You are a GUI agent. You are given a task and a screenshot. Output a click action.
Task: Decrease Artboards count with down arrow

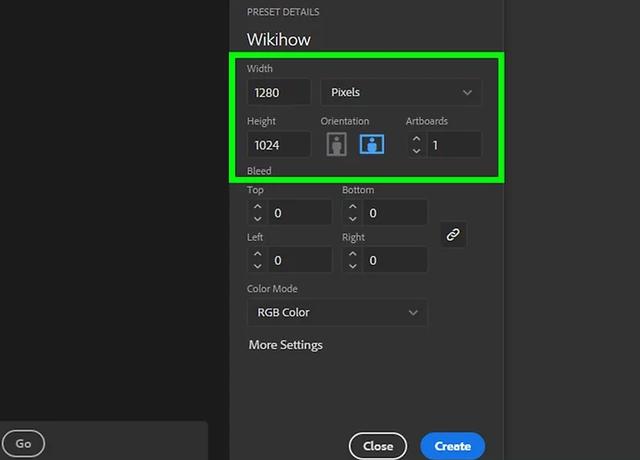pyautogui.click(x=416, y=151)
